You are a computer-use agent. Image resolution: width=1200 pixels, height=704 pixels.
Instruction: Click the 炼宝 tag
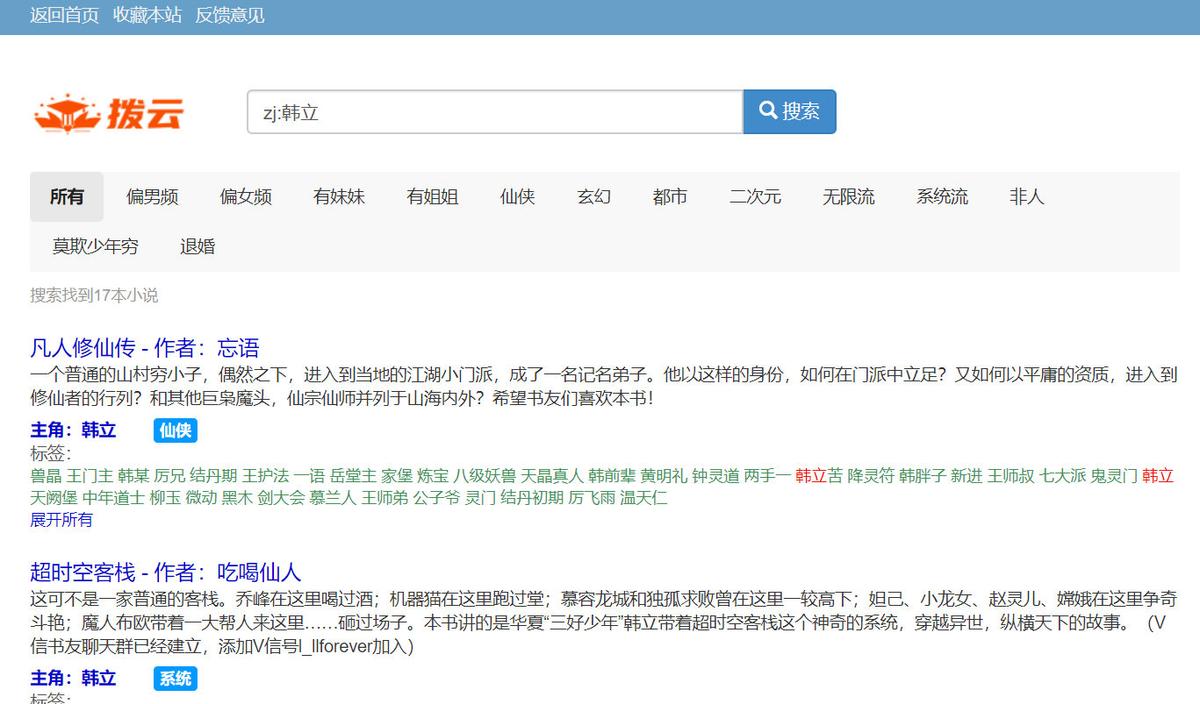[434, 476]
